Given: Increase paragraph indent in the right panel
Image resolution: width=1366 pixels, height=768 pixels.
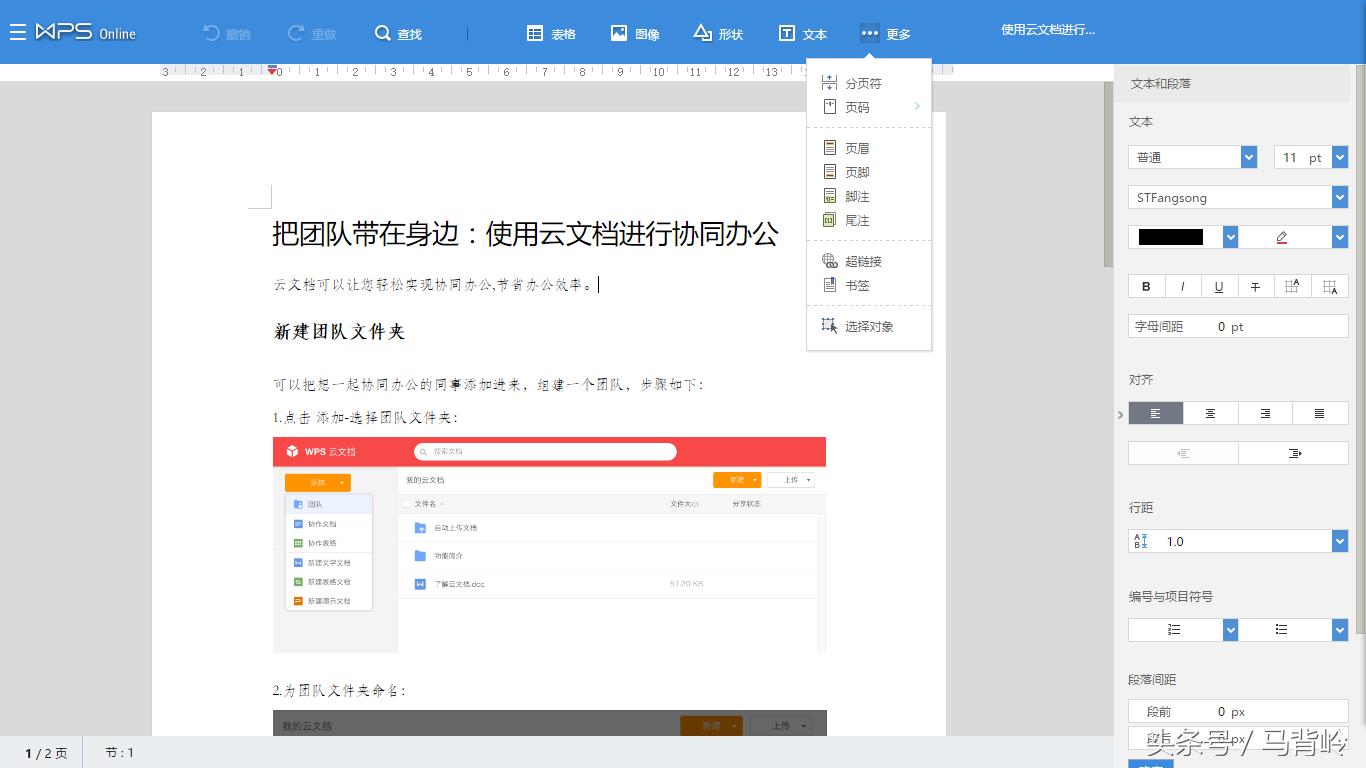Looking at the screenshot, I should [1294, 453].
